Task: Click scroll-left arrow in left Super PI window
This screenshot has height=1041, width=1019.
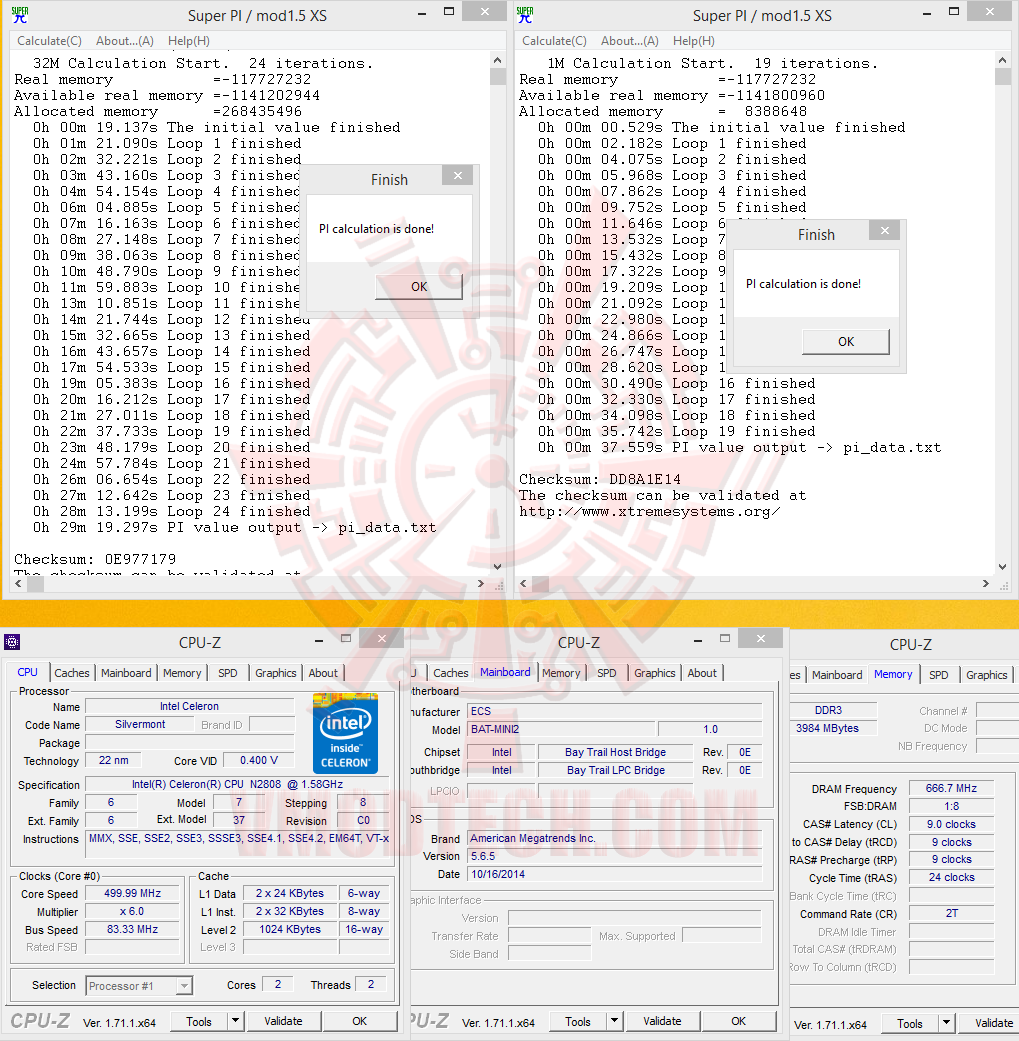Action: 18,584
